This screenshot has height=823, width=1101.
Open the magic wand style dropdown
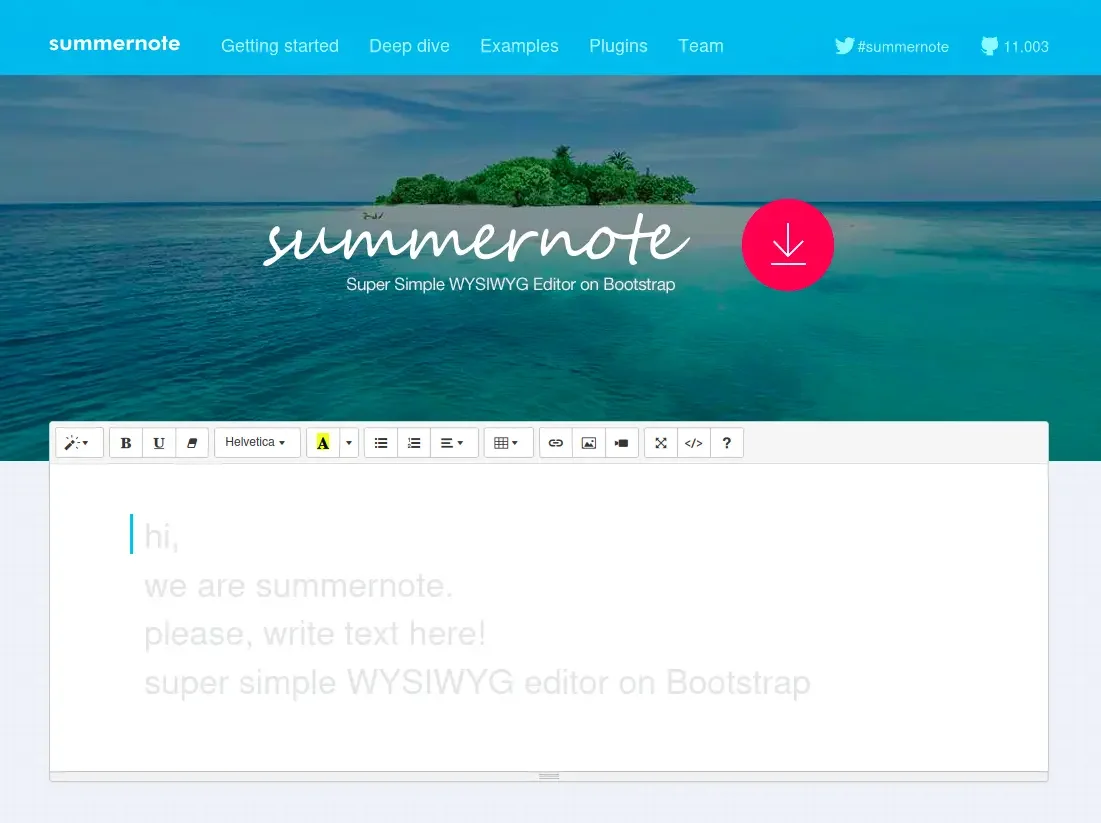79,443
